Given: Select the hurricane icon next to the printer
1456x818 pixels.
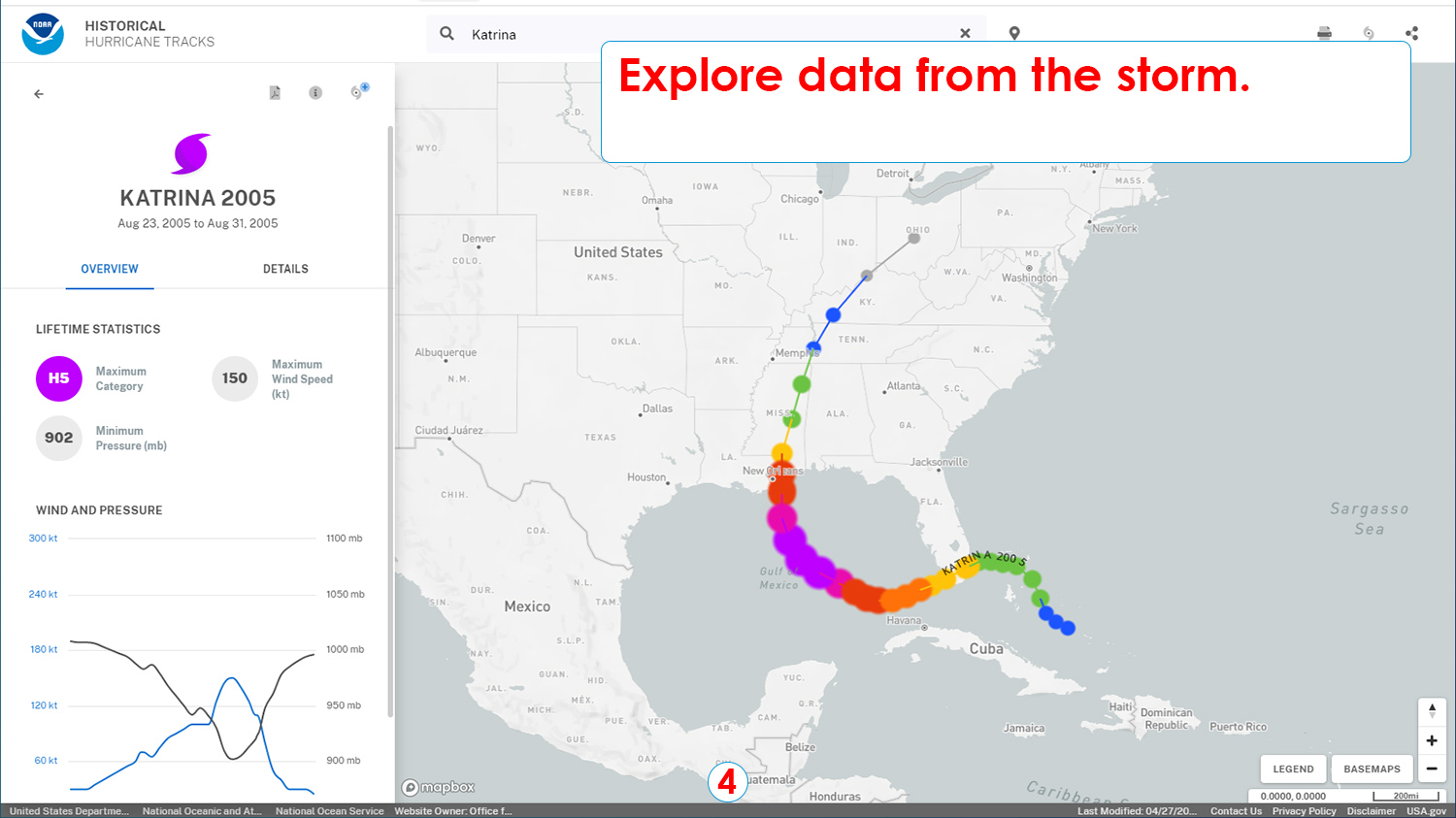Looking at the screenshot, I should [x=1368, y=32].
